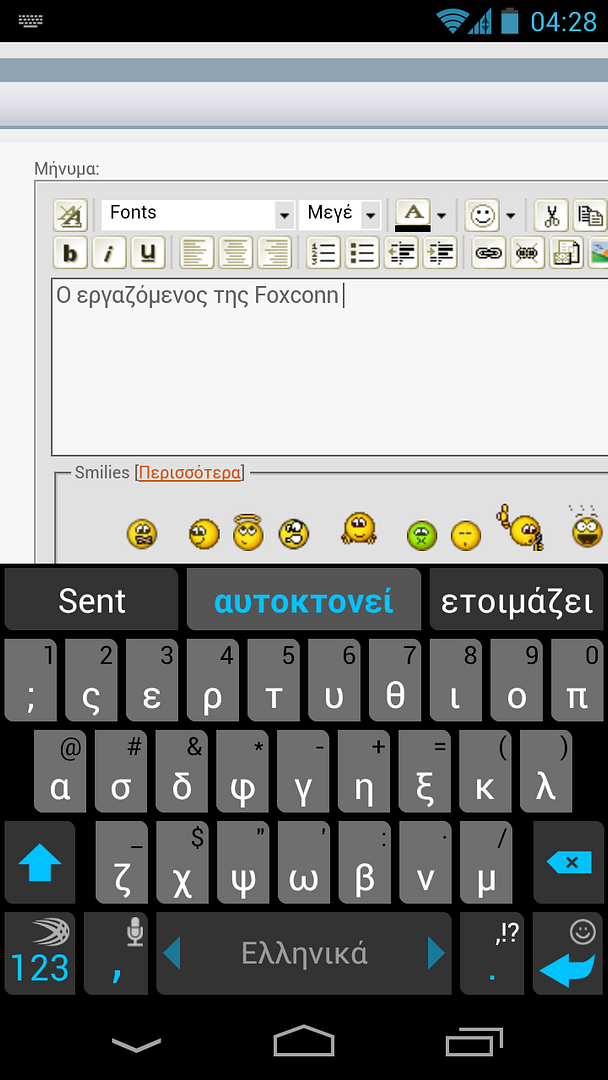608x1080 pixels.
Task: Click inside the message text area
Action: [x=330, y=366]
